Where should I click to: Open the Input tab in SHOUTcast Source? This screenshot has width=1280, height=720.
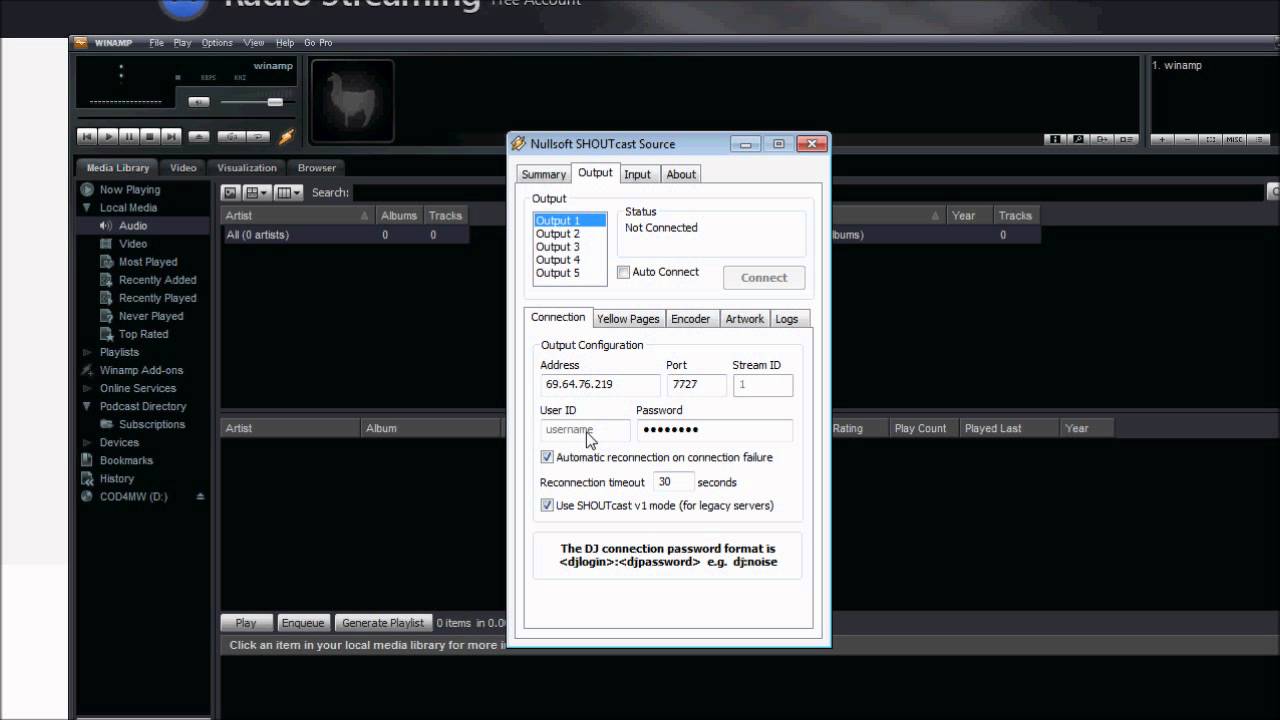tap(637, 174)
